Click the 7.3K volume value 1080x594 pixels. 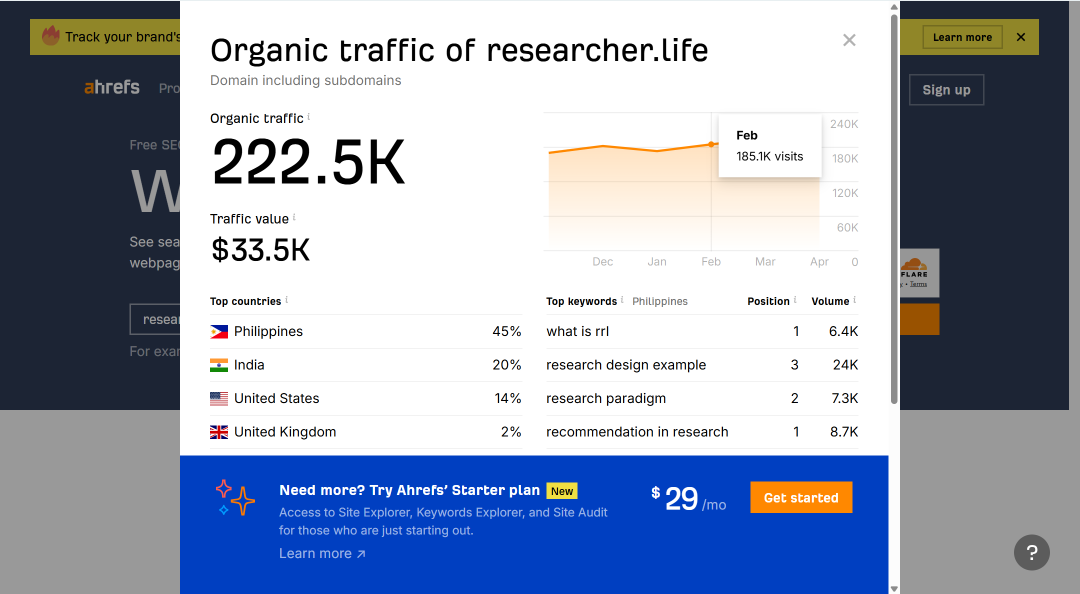click(x=844, y=398)
